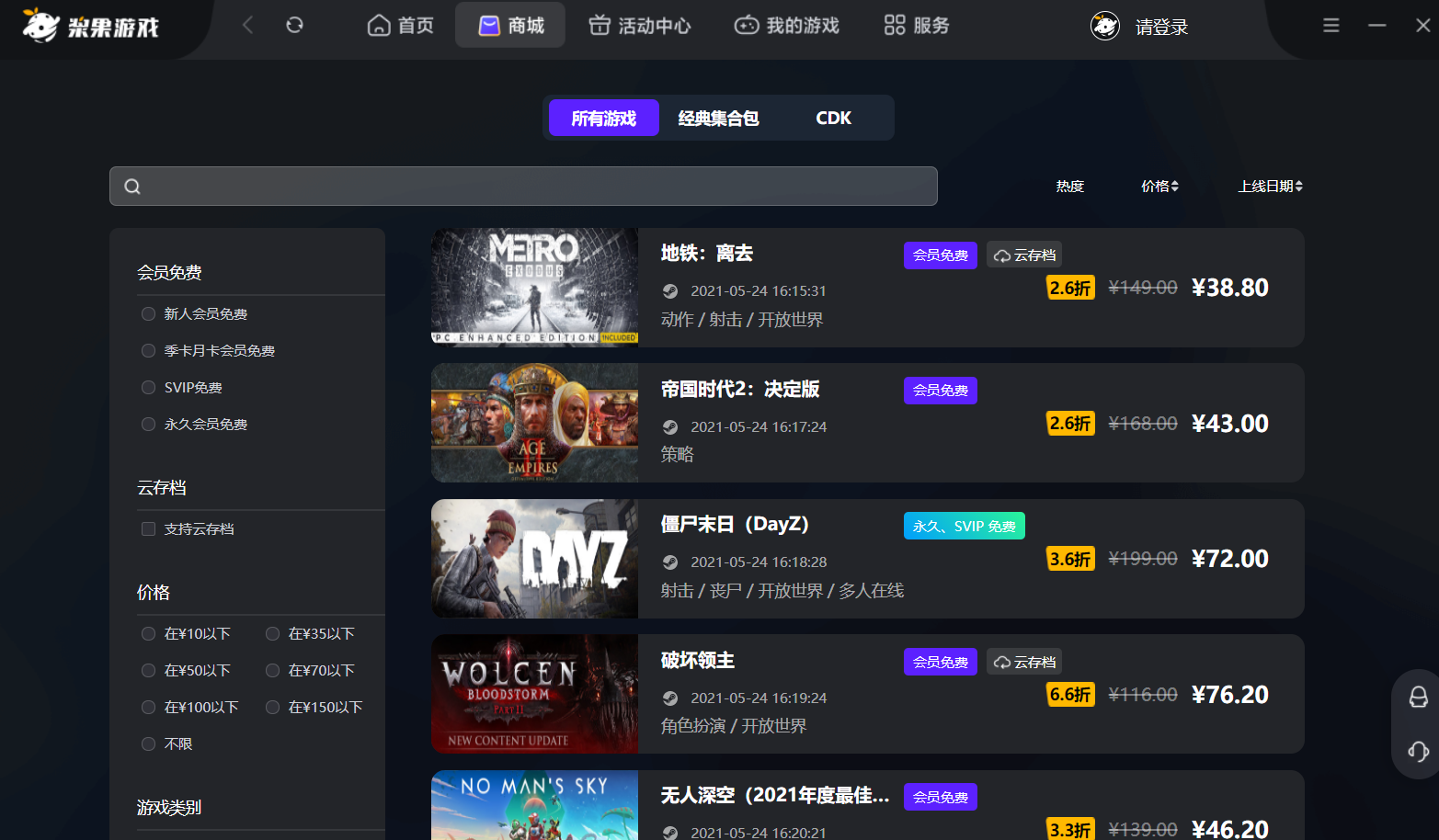Viewport: 1439px width, 840px height.
Task: Open the 地铁：离去 game title
Action: (x=707, y=253)
